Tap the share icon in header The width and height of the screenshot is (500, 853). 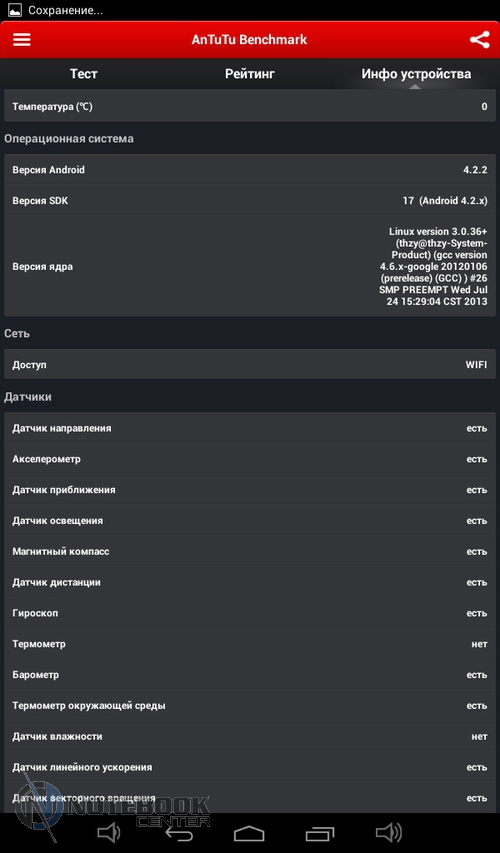tap(479, 40)
